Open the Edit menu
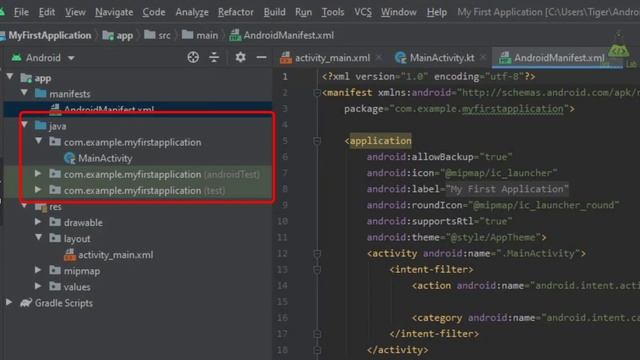Viewport: 640px width, 360px height. pyautogui.click(x=47, y=12)
